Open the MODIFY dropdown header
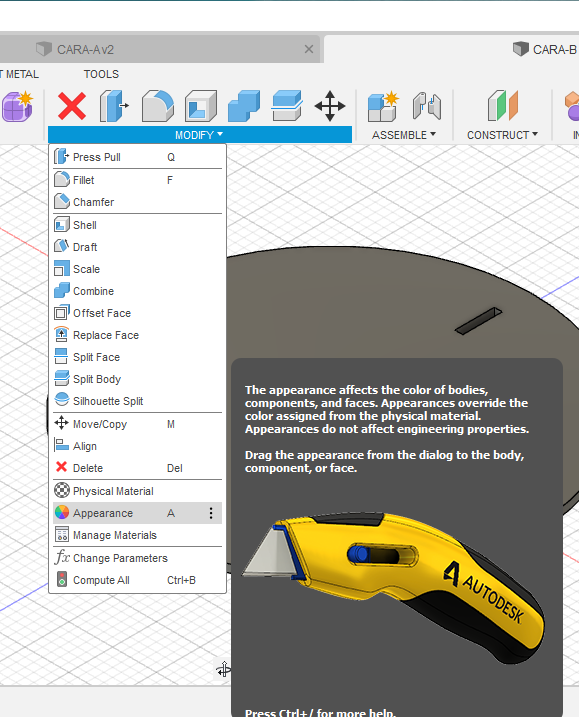The height and width of the screenshot is (717, 579). click(199, 135)
